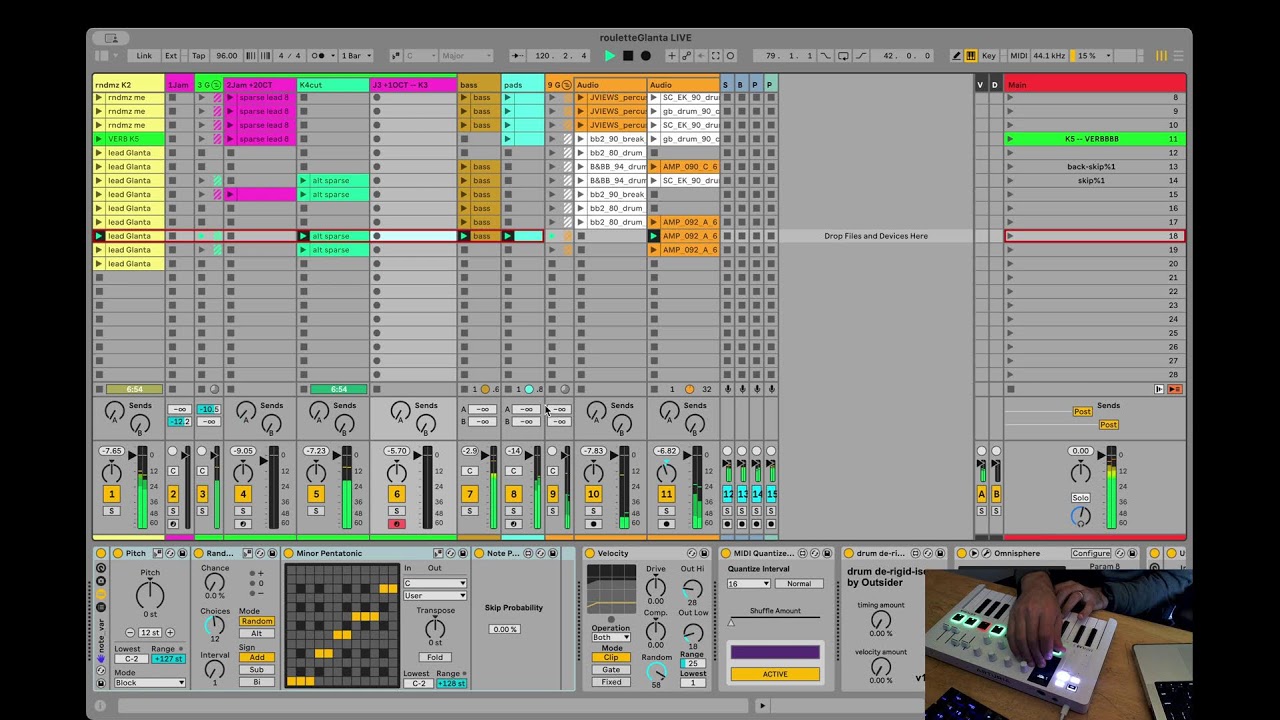
Task: Open the Pitch device save preset icon
Action: [x=184, y=553]
